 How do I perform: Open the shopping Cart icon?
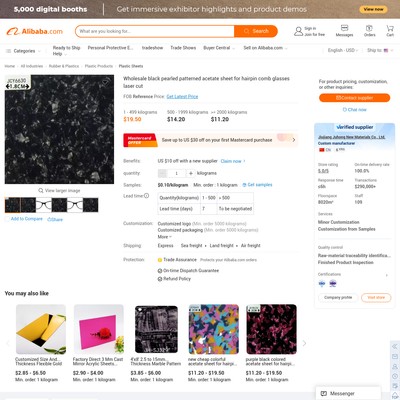(x=390, y=28)
